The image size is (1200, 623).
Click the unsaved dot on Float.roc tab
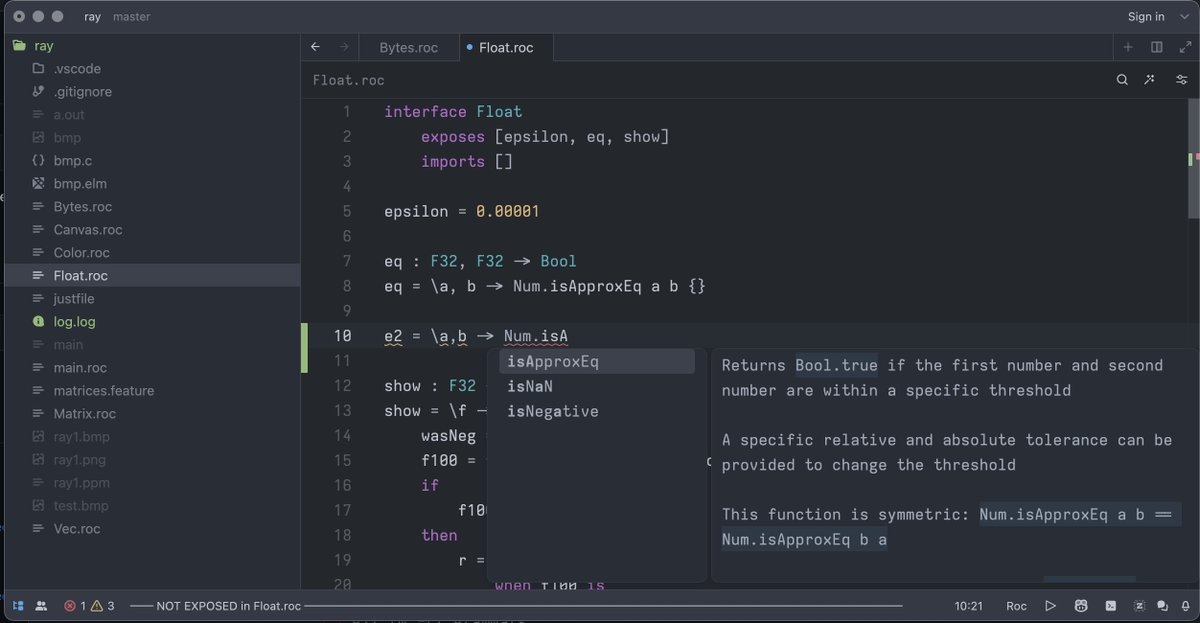[x=470, y=47]
